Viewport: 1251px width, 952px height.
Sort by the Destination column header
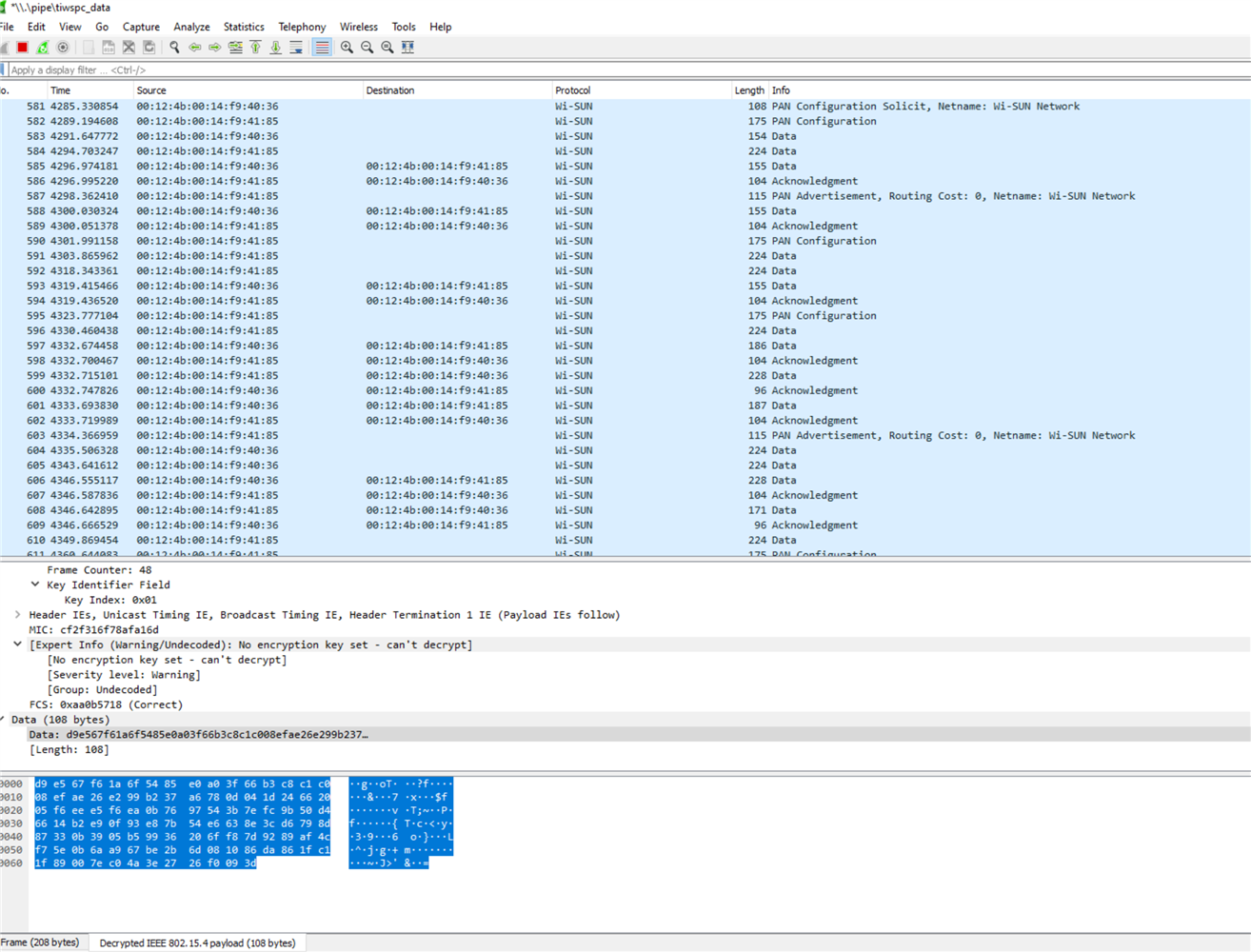tap(456, 90)
